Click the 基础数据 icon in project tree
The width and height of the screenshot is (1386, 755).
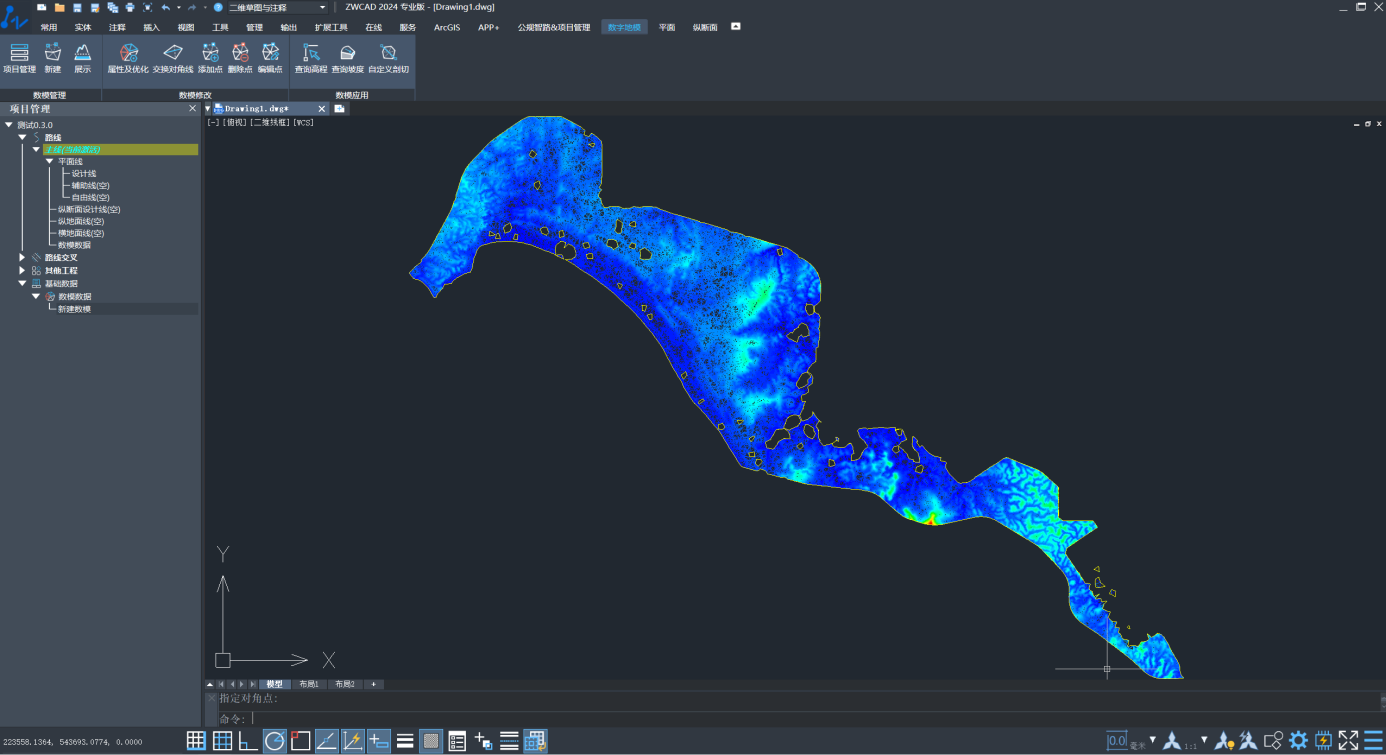pos(36,284)
